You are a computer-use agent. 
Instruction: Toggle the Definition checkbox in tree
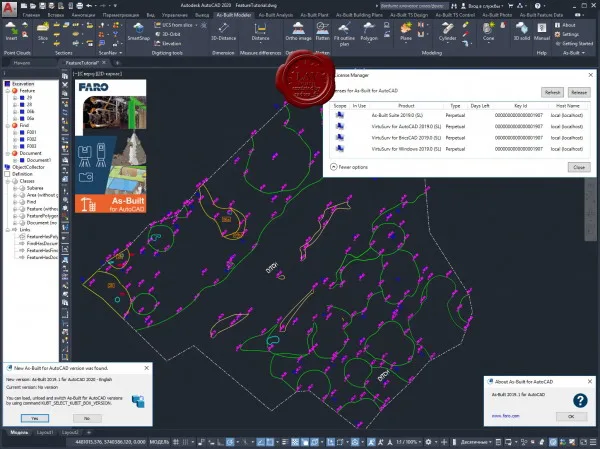(7, 174)
